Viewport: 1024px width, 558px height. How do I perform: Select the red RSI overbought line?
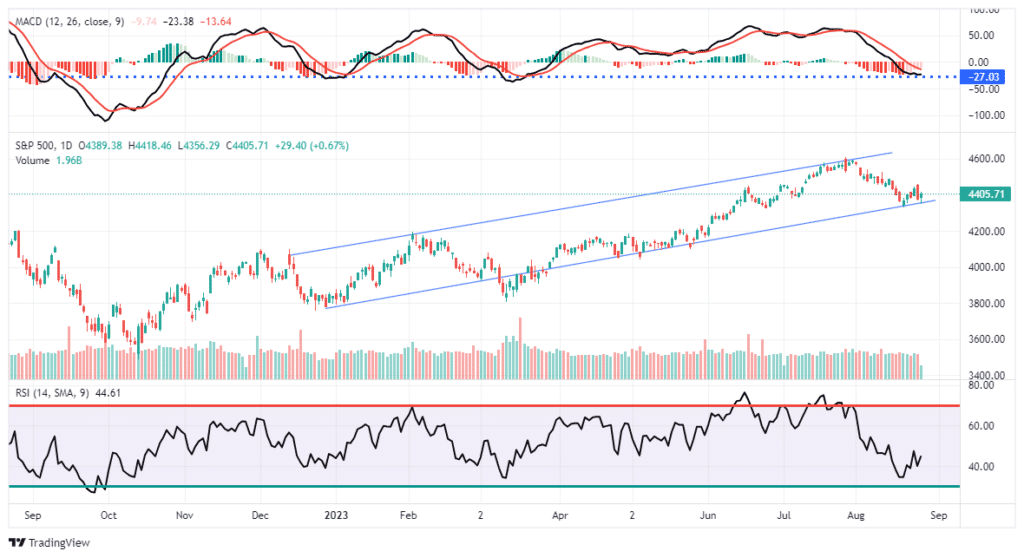484,406
